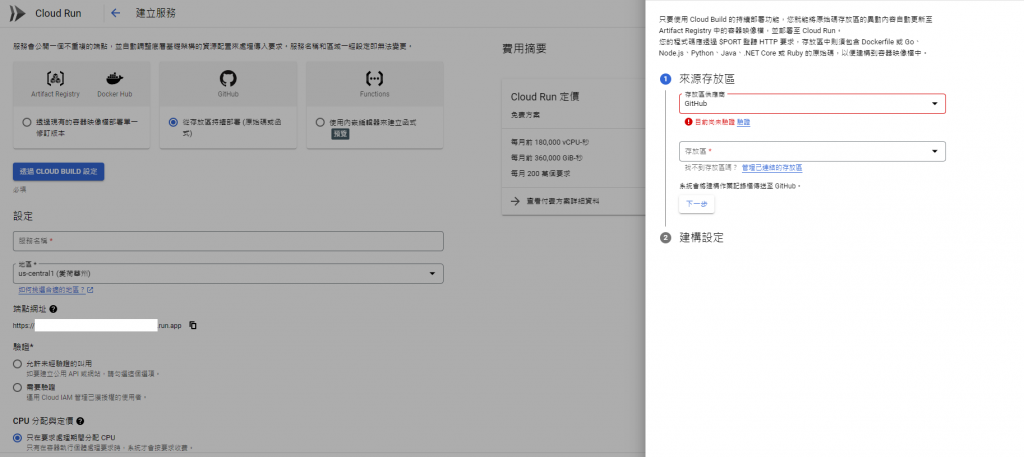Click the Cloud Run title text

pos(58,14)
